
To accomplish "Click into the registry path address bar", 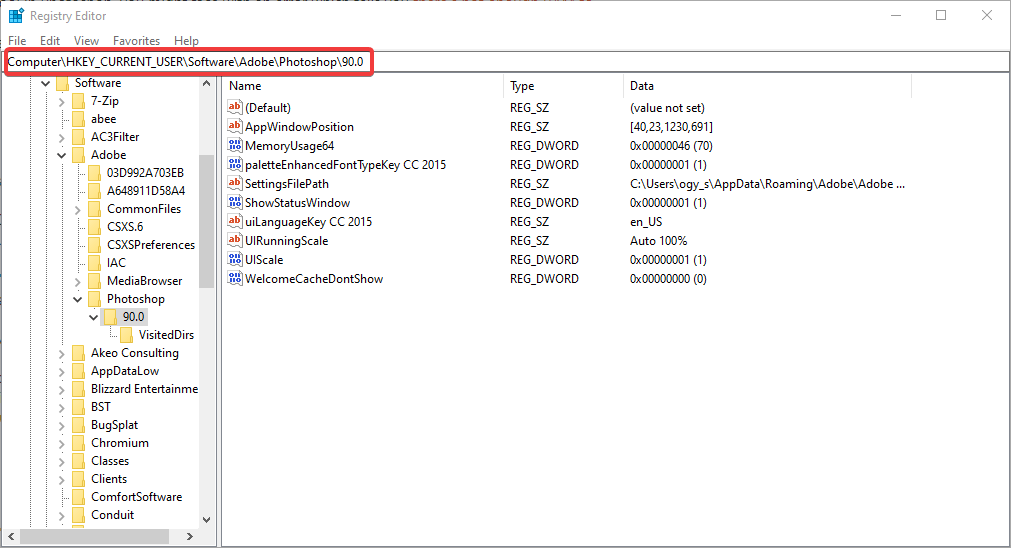I will pos(507,62).
